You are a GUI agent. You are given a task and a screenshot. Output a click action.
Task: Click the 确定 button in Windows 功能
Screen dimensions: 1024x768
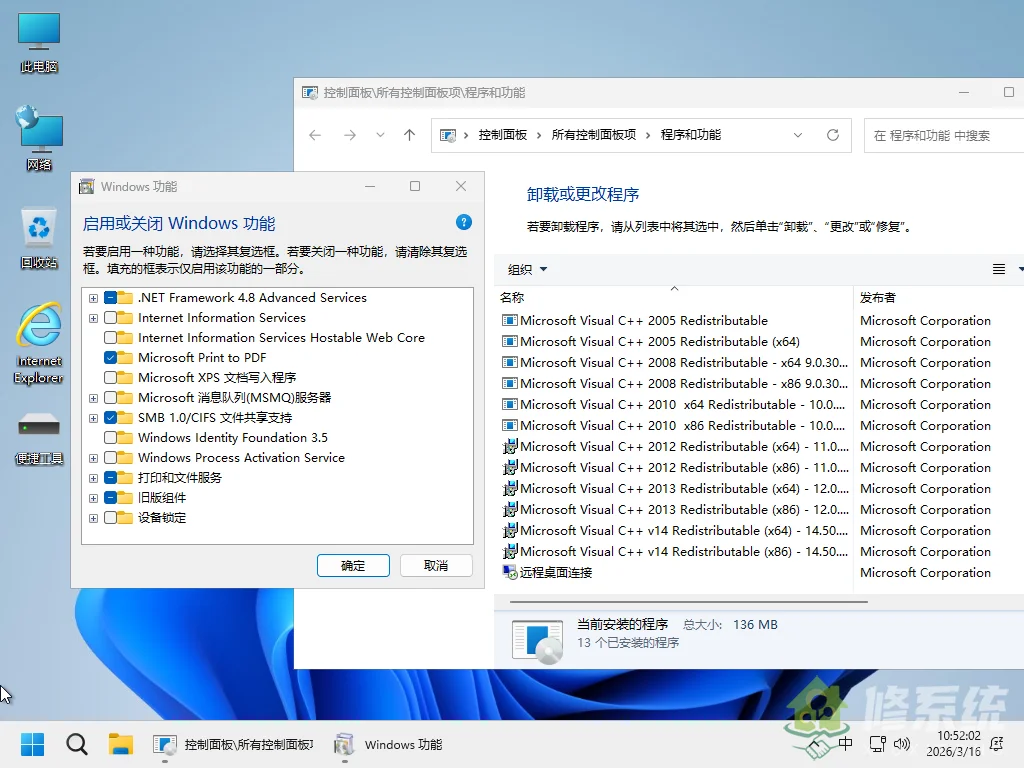click(x=352, y=565)
